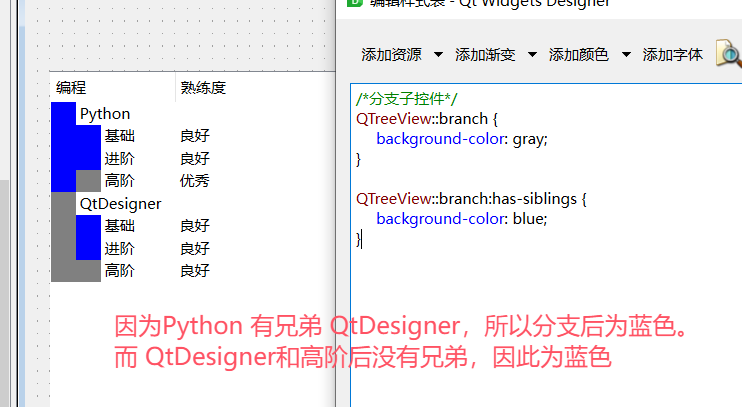Select 进阶 row under QtDesigner
Viewport: 742px width, 407px height.
(120, 248)
